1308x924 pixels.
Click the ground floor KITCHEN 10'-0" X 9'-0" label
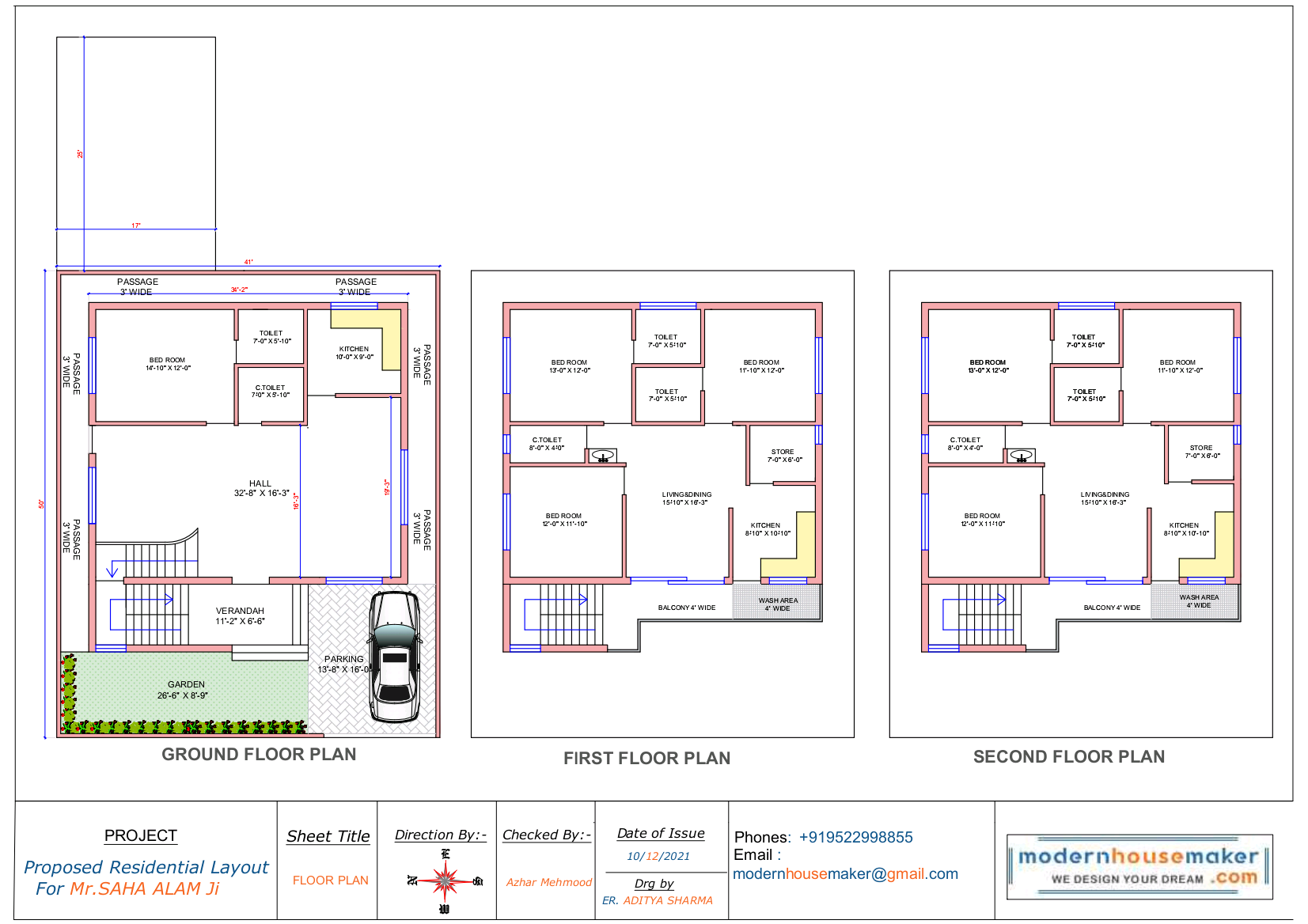point(354,353)
